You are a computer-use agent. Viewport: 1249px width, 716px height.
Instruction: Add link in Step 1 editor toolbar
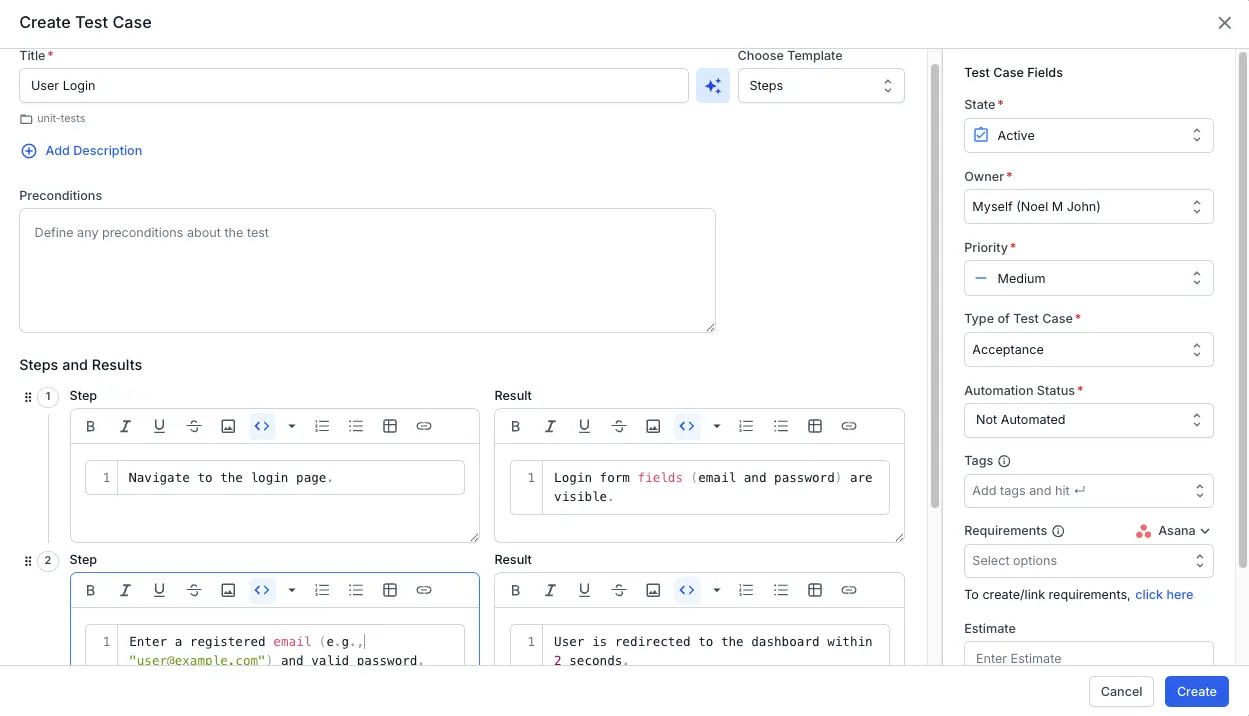[x=424, y=426]
